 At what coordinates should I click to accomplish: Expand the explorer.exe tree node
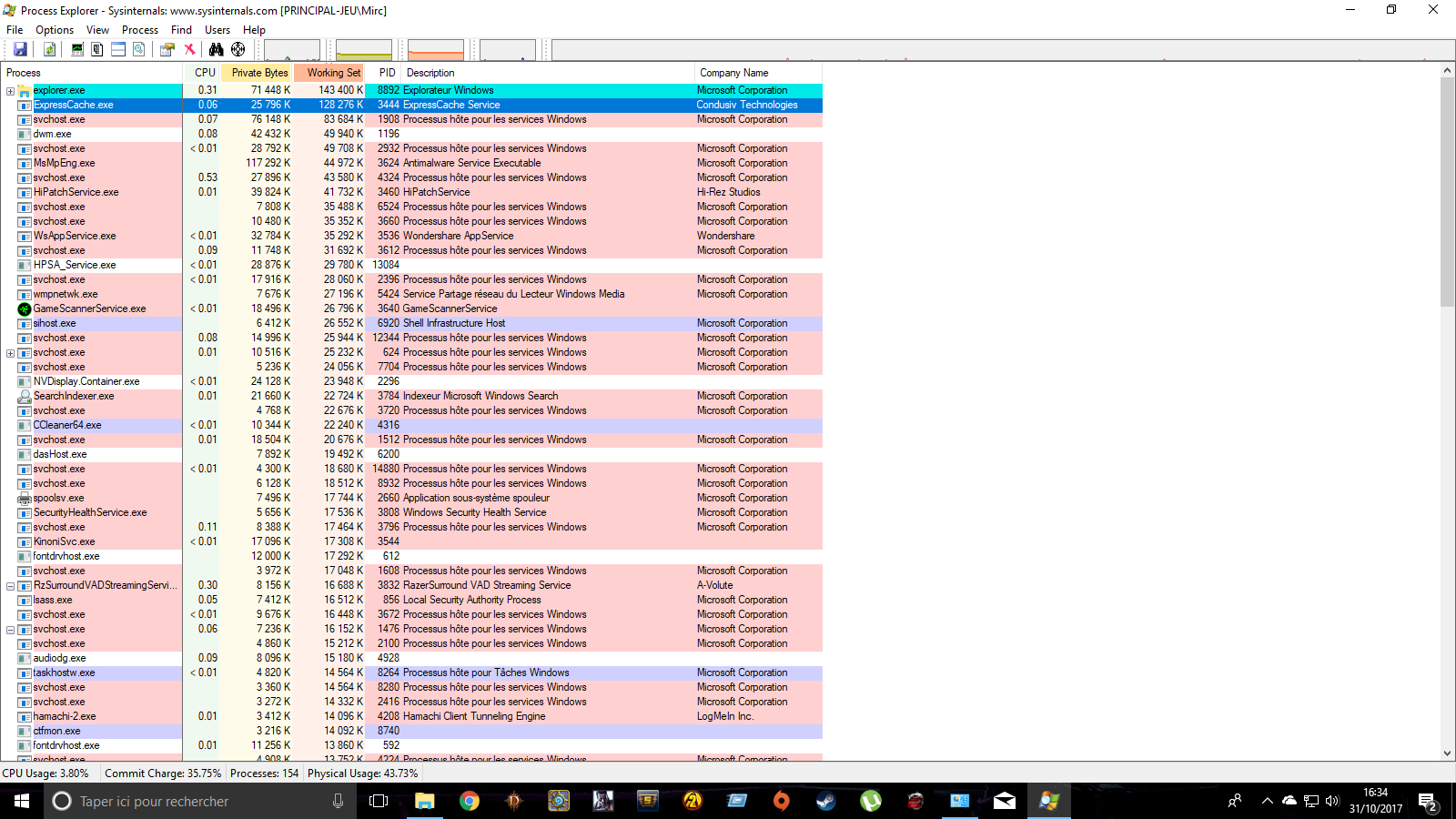pyautogui.click(x=10, y=91)
